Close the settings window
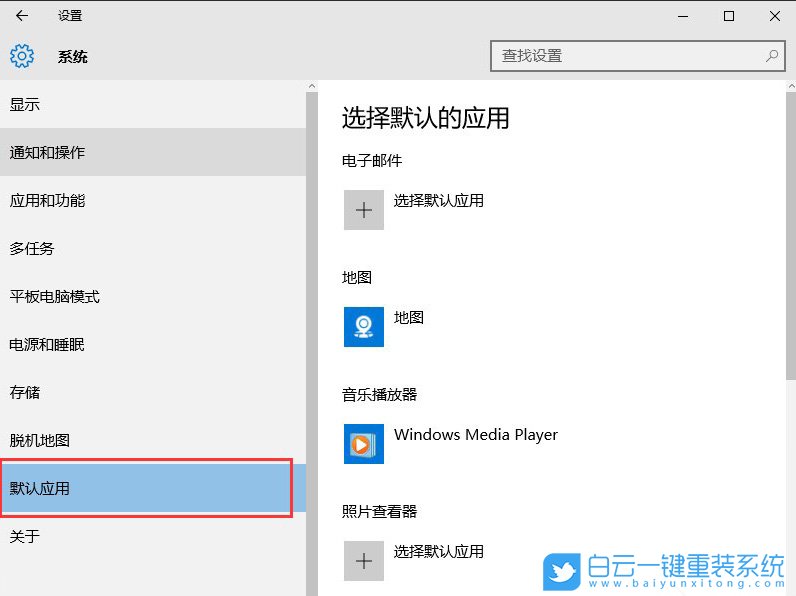The width and height of the screenshot is (796, 596). point(775,16)
